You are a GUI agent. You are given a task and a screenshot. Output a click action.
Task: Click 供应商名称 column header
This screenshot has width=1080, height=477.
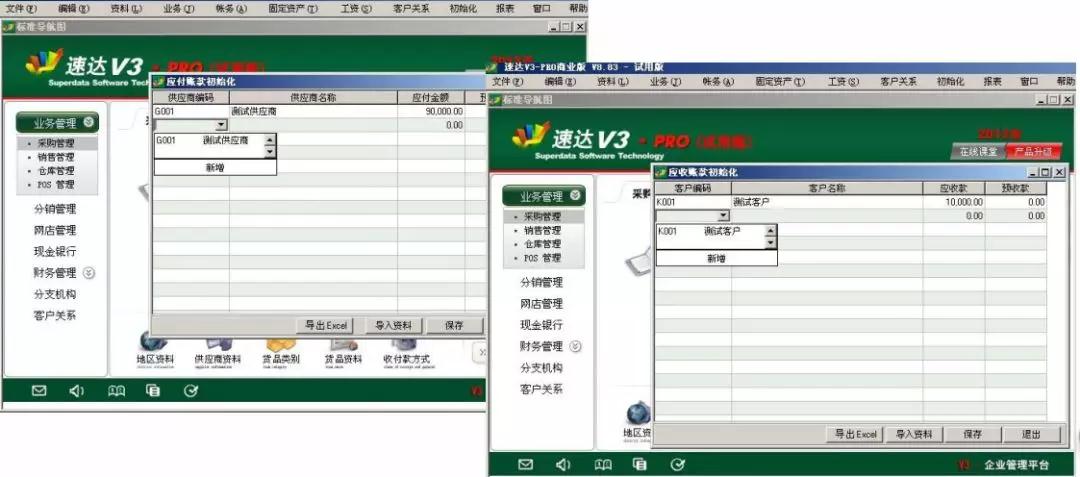(313, 98)
